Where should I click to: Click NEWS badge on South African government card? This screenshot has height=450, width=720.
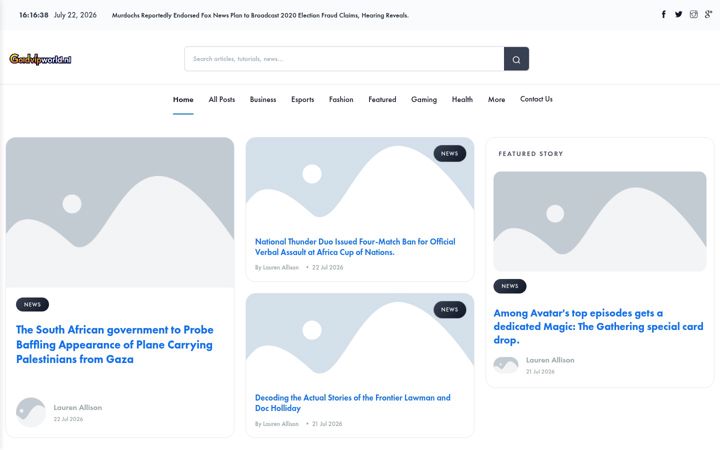[32, 304]
